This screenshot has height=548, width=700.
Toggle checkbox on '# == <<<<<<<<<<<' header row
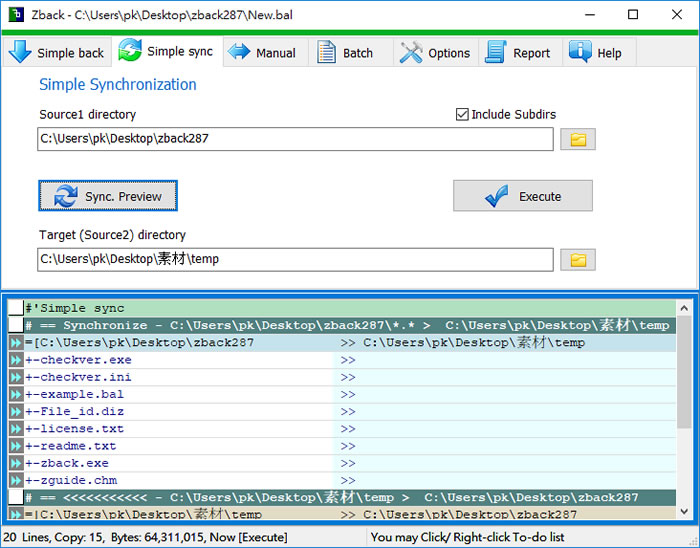16,498
